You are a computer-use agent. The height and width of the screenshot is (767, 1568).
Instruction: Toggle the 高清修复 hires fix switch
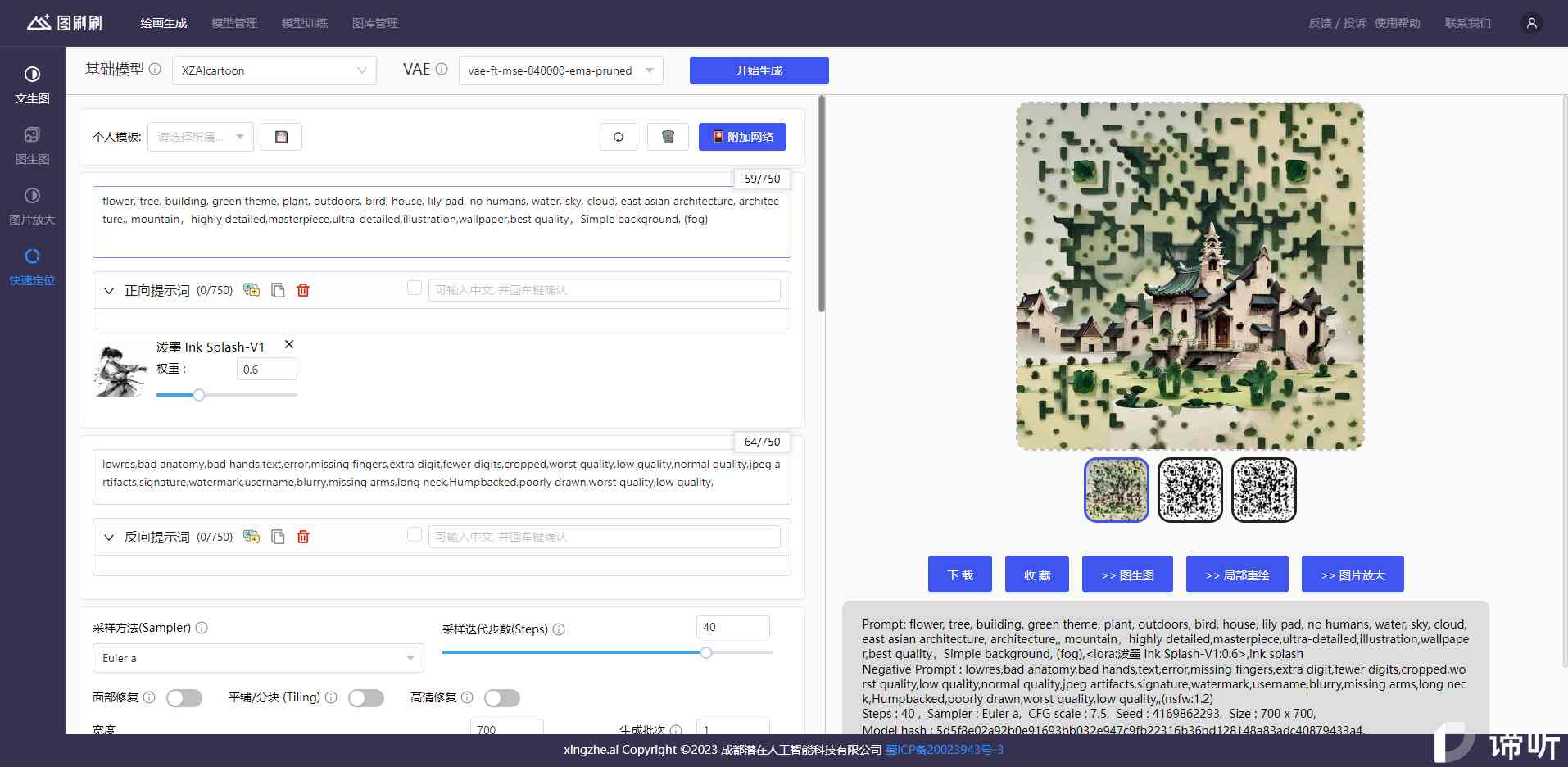point(502,698)
